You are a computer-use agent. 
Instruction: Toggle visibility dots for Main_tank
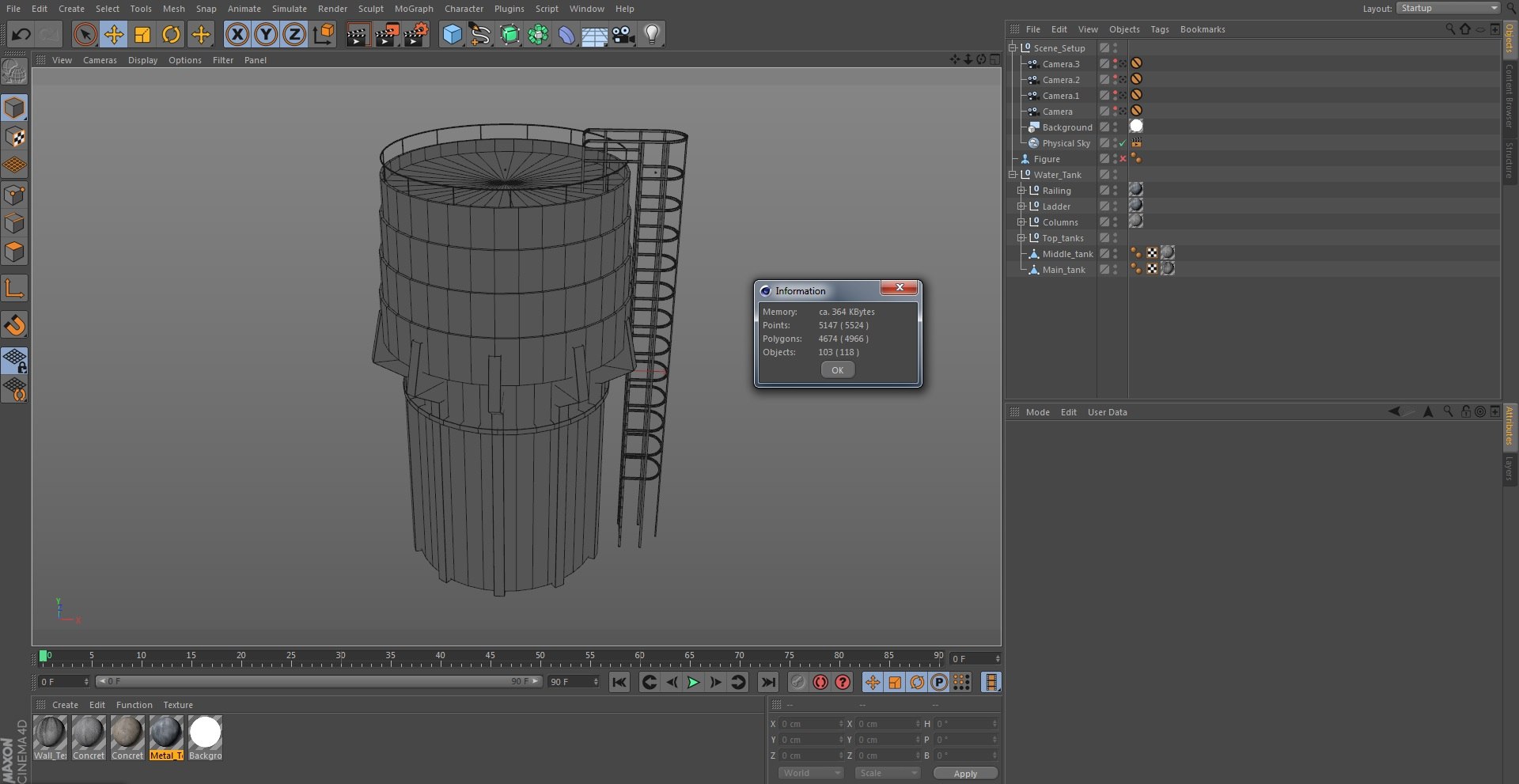coord(1115,270)
